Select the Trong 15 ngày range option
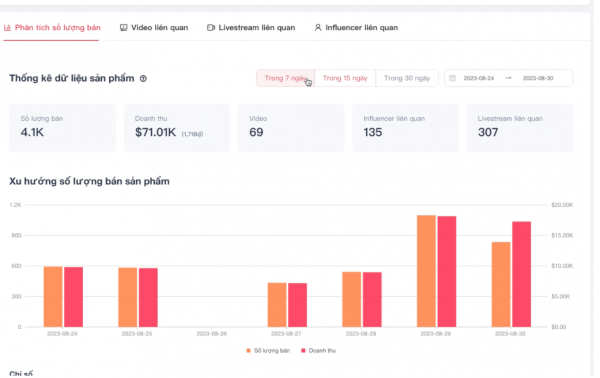This screenshot has width=600, height=378. click(345, 78)
